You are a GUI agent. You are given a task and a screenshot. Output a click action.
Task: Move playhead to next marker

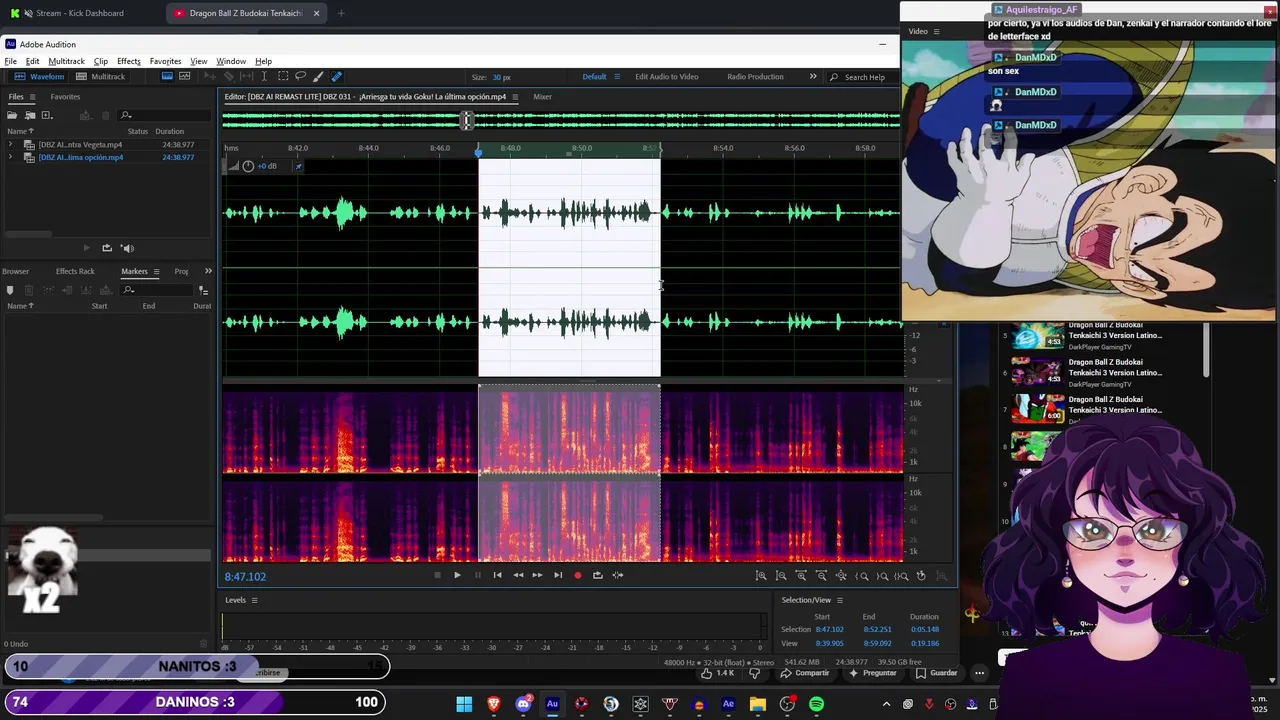point(558,575)
